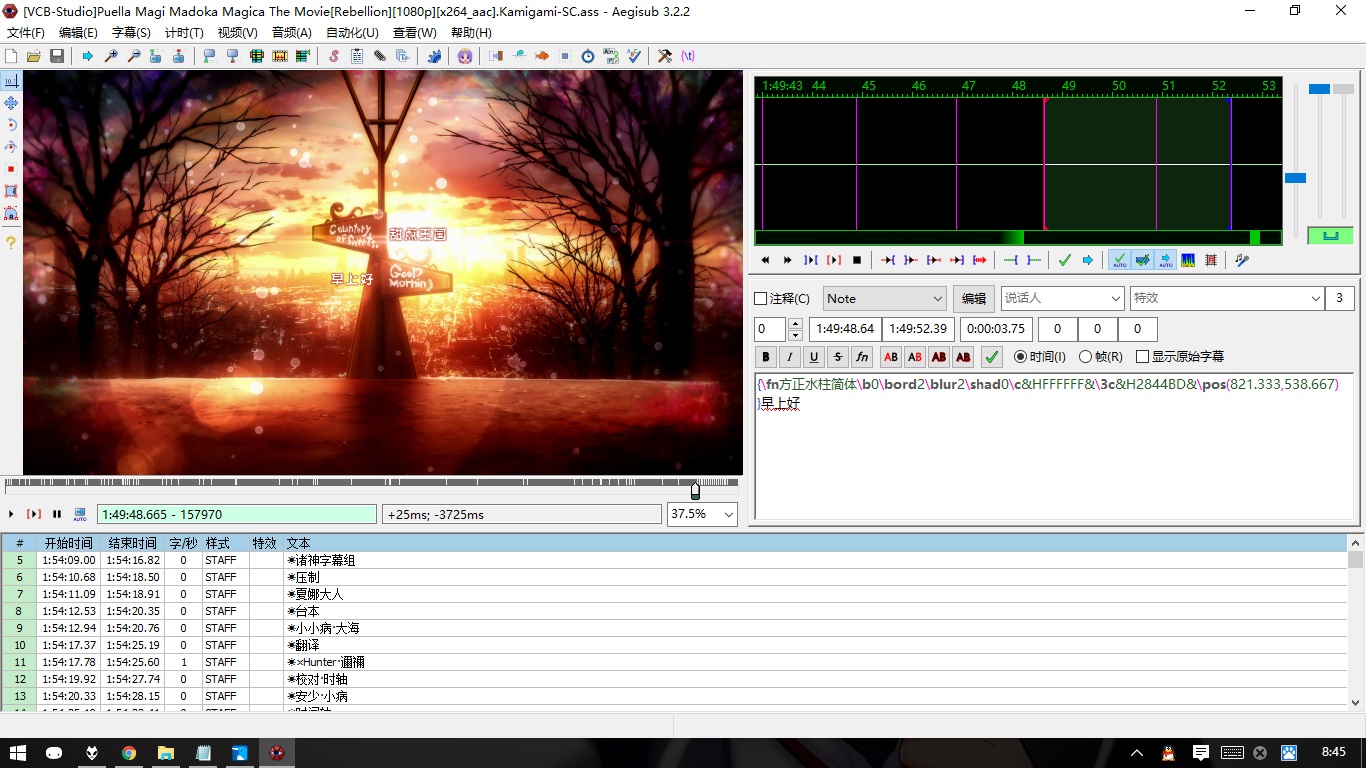Viewport: 1366px width, 768px height.
Task: Open audio karaoke mode microphone icon
Action: (x=1242, y=260)
